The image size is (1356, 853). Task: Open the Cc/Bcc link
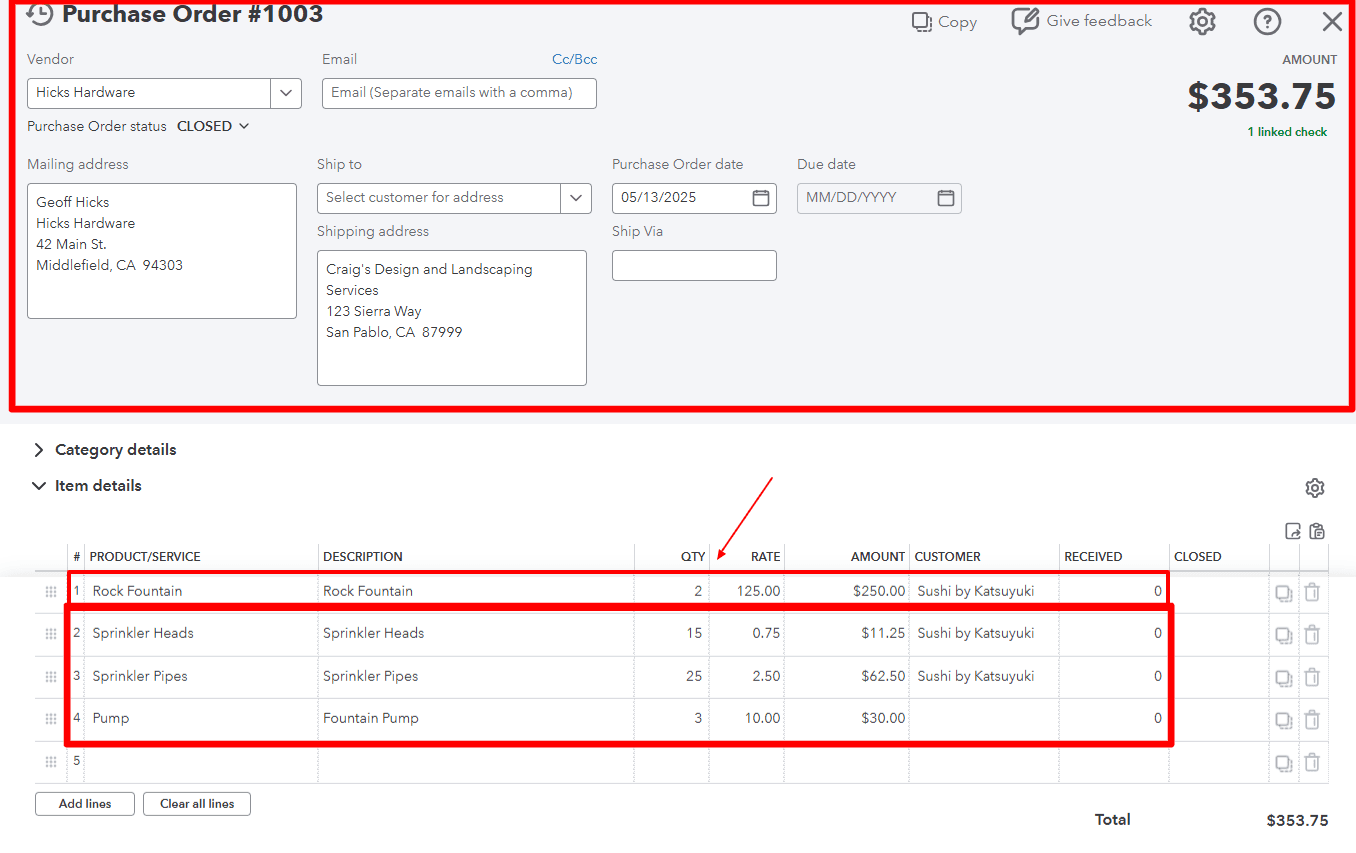pos(574,59)
